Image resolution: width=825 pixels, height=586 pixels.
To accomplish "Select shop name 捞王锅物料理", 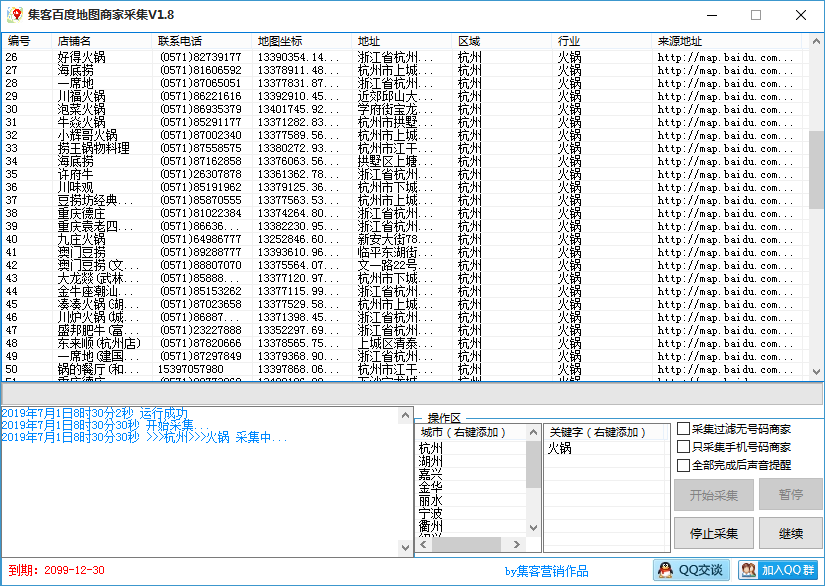I will 94,148.
